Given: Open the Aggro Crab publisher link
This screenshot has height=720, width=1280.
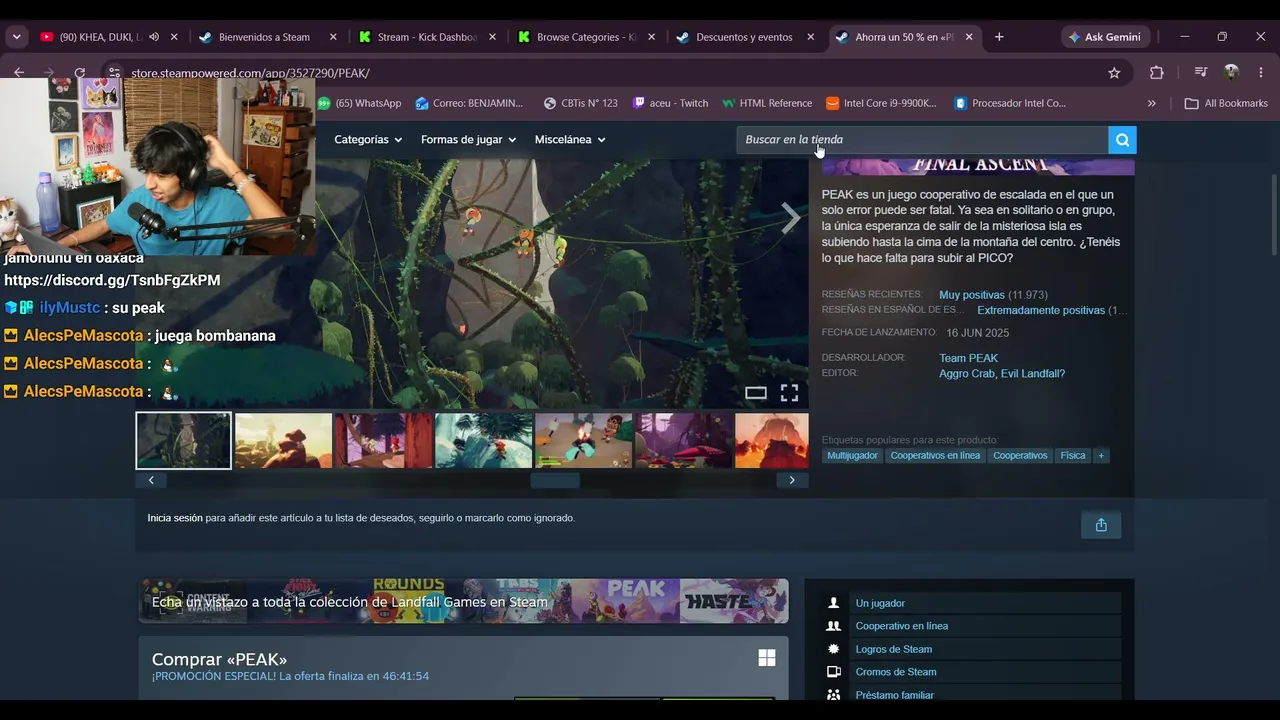Looking at the screenshot, I should click(967, 374).
